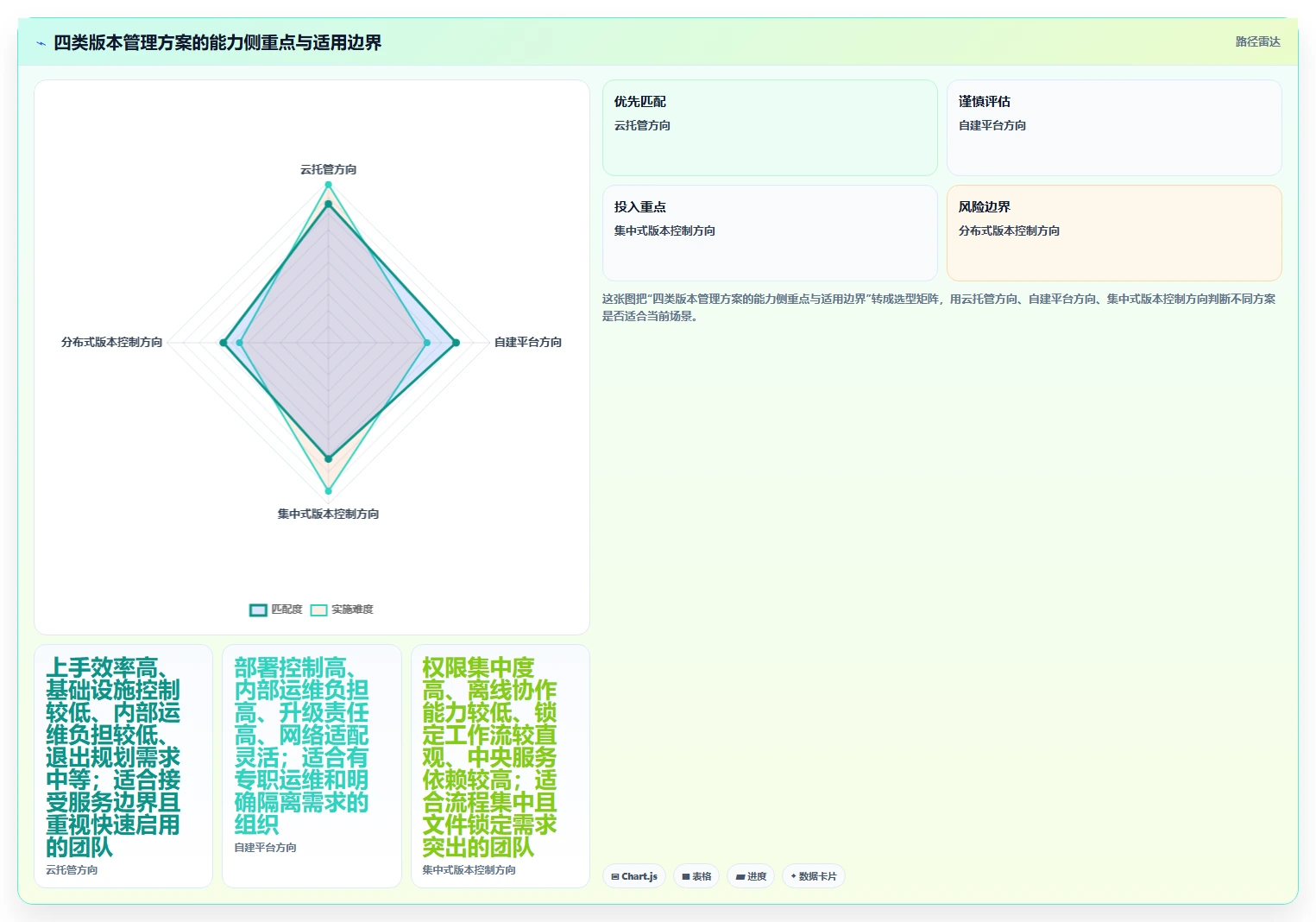Viewport: 1316px width, 922px height.
Task: Click the 实施难度 legend color box
Action: [319, 609]
